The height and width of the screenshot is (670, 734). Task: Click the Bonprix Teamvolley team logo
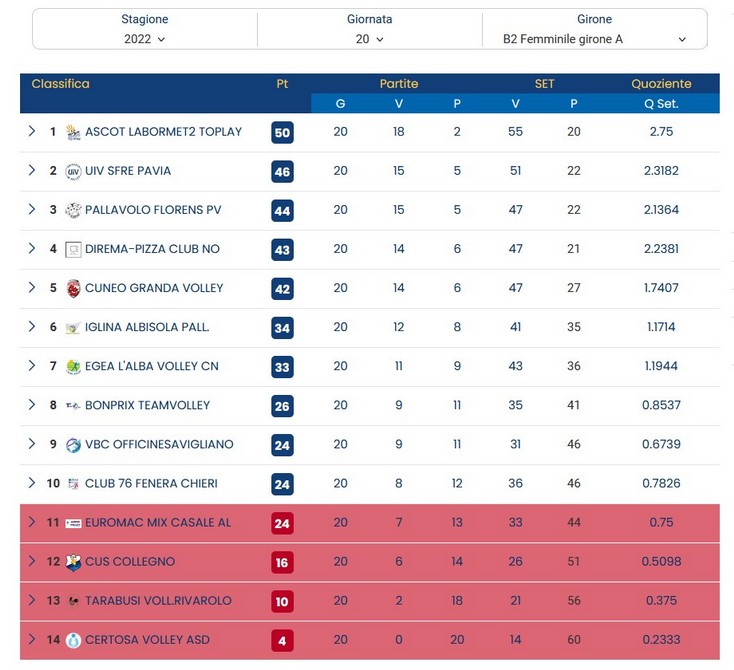tap(73, 406)
